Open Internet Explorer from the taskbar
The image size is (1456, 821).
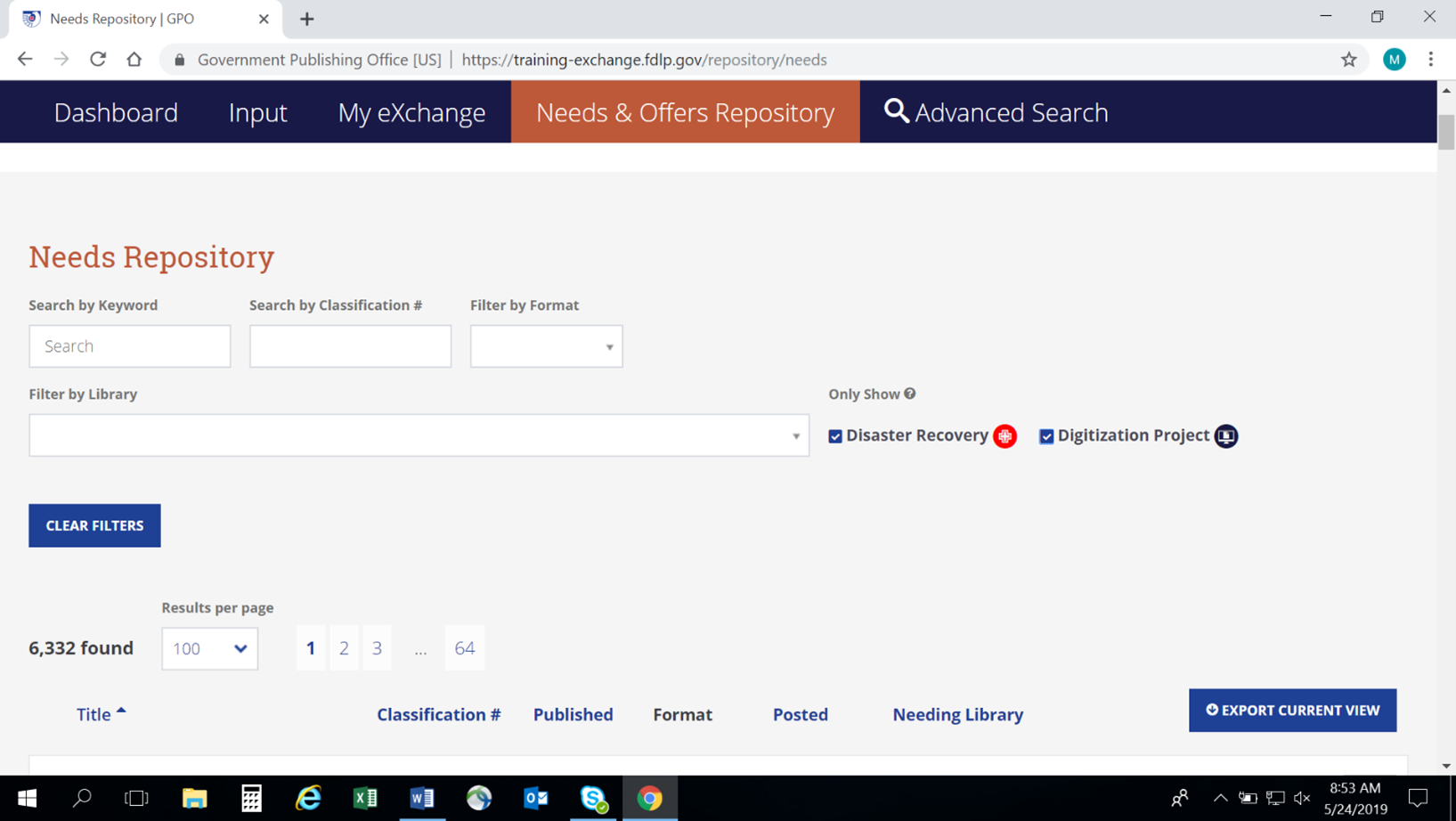click(308, 798)
